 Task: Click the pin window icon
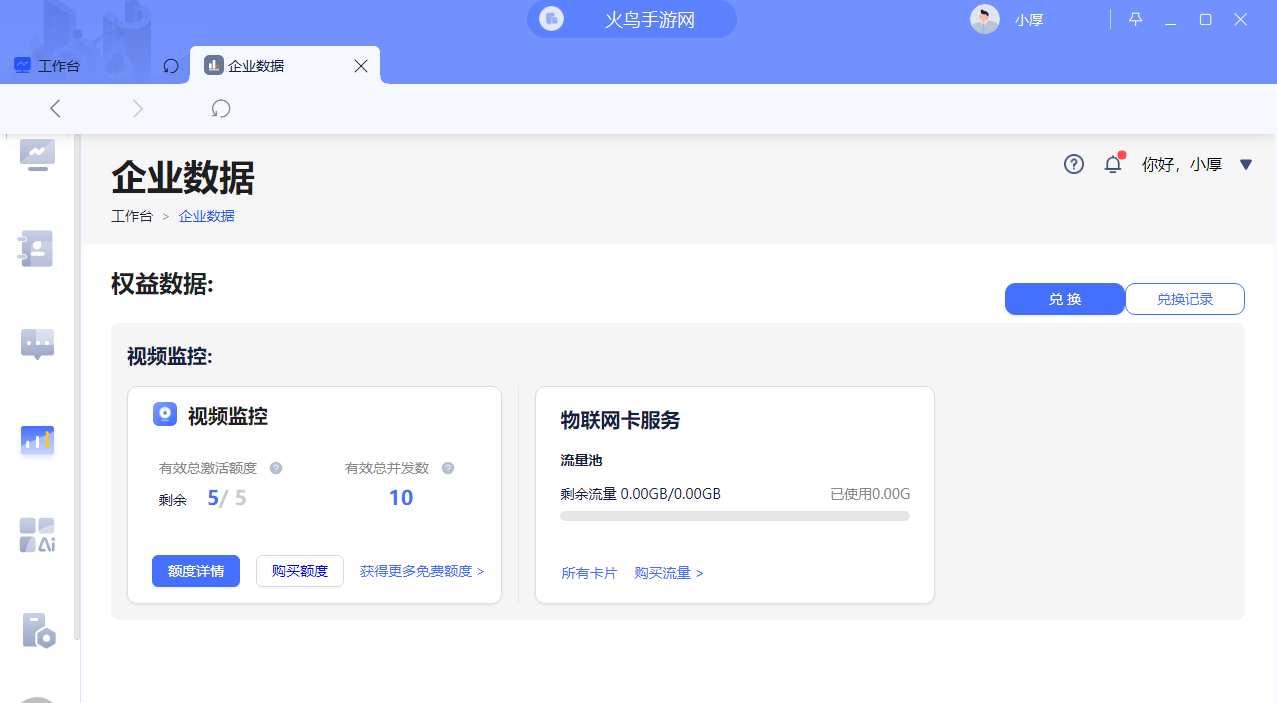pyautogui.click(x=1135, y=19)
